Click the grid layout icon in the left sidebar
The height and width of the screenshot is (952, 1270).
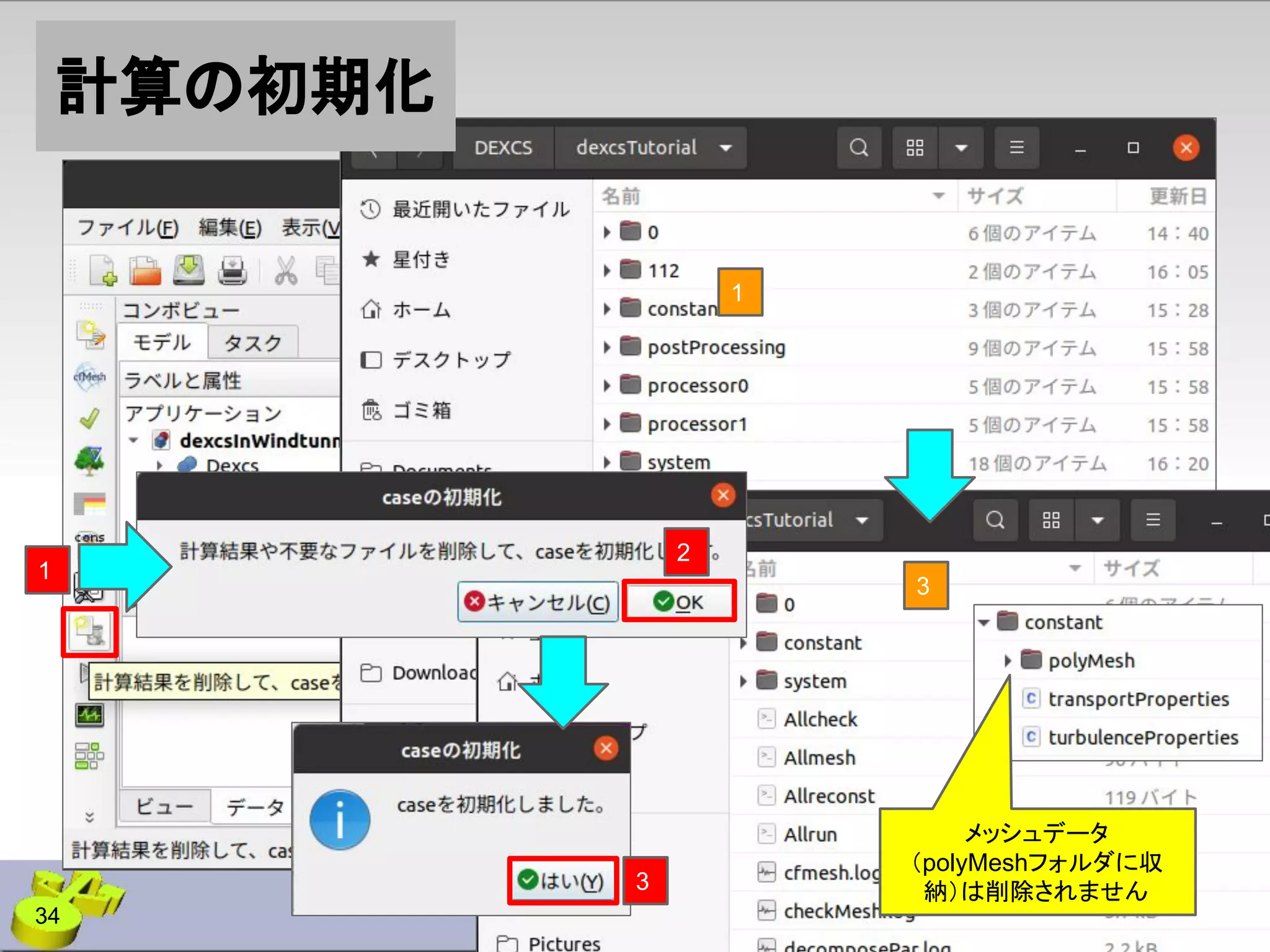click(89, 756)
